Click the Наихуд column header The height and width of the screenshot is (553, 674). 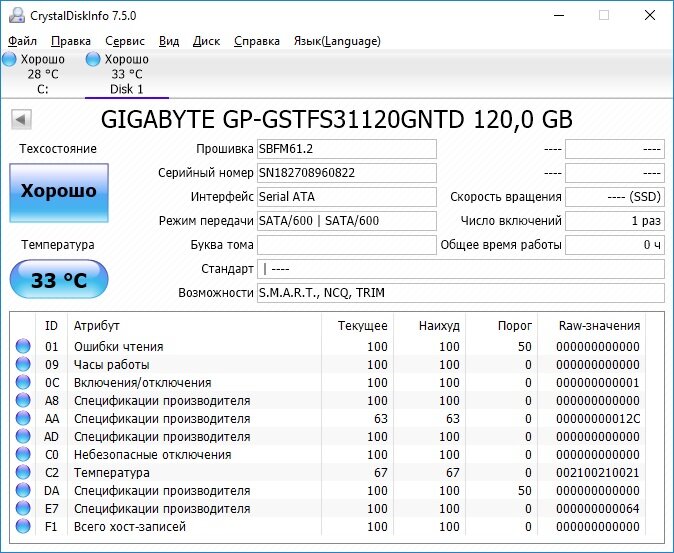(430, 326)
